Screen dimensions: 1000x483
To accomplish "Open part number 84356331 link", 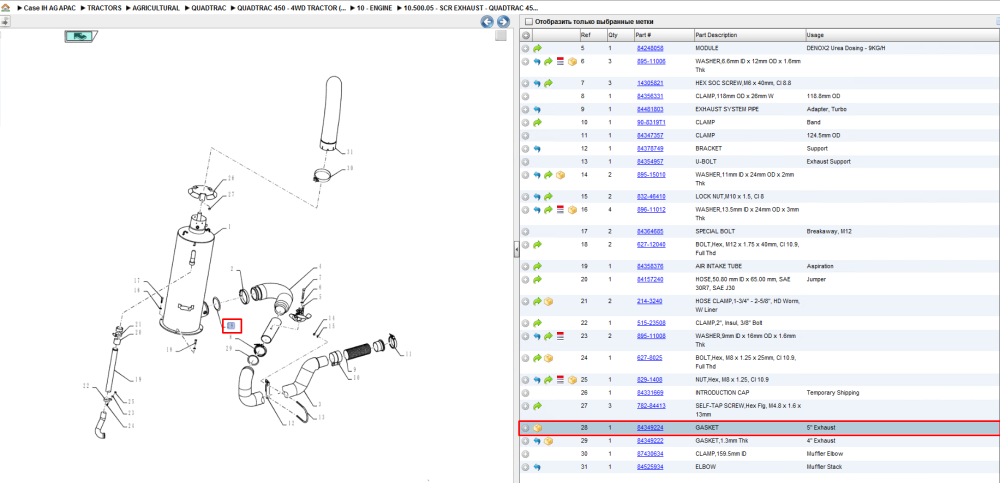I will click(x=650, y=96).
